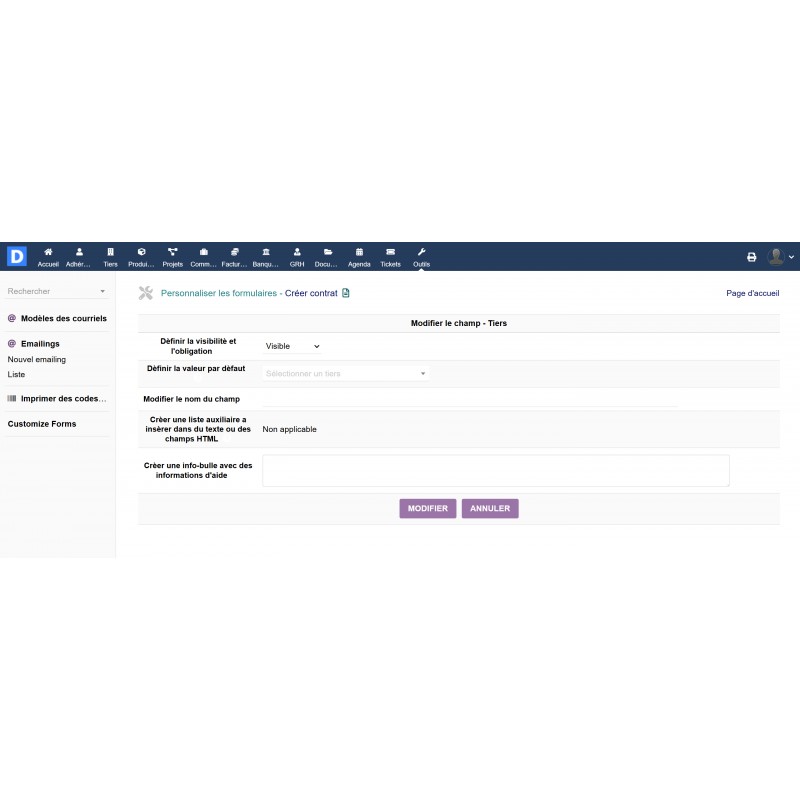The width and height of the screenshot is (800, 800).
Task: Click the print icon at top right
Action: point(753,256)
